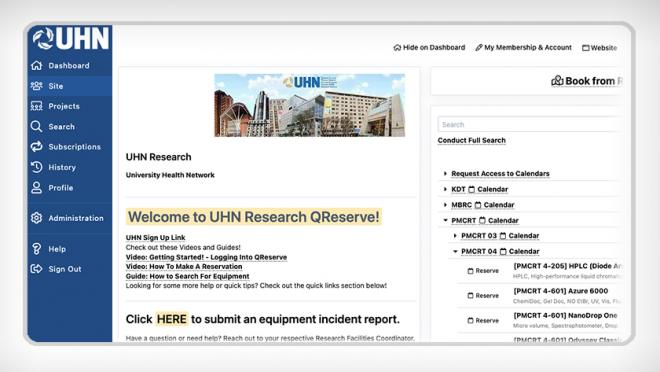Click the UHN buildings banner image
660x372 pixels.
[x=310, y=105]
